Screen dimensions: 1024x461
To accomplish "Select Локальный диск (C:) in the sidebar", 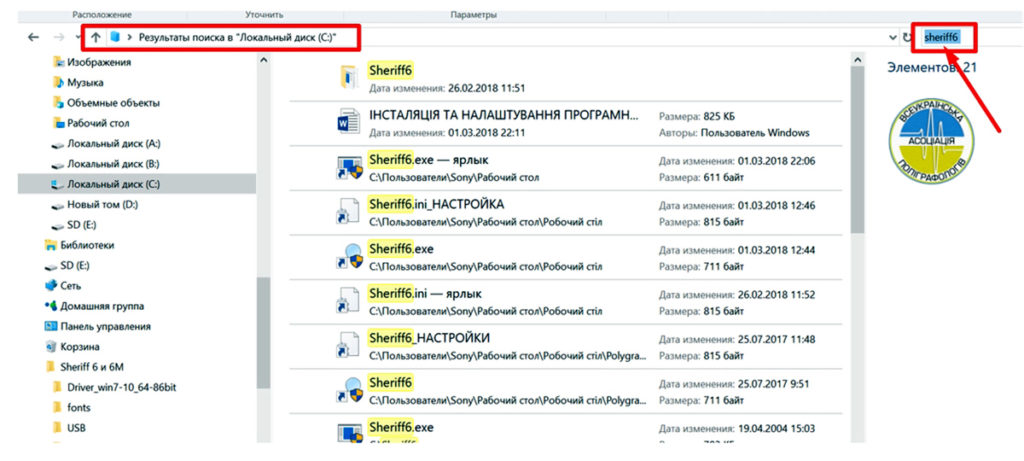I will 112,184.
